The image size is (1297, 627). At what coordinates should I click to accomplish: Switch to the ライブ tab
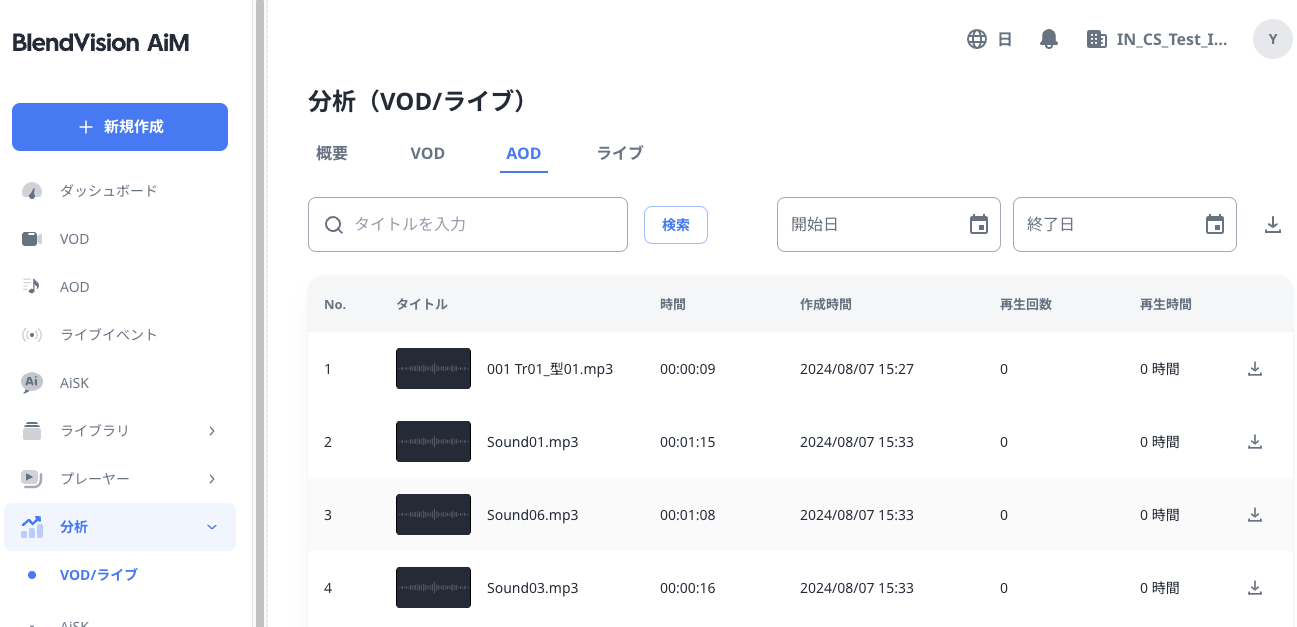619,153
